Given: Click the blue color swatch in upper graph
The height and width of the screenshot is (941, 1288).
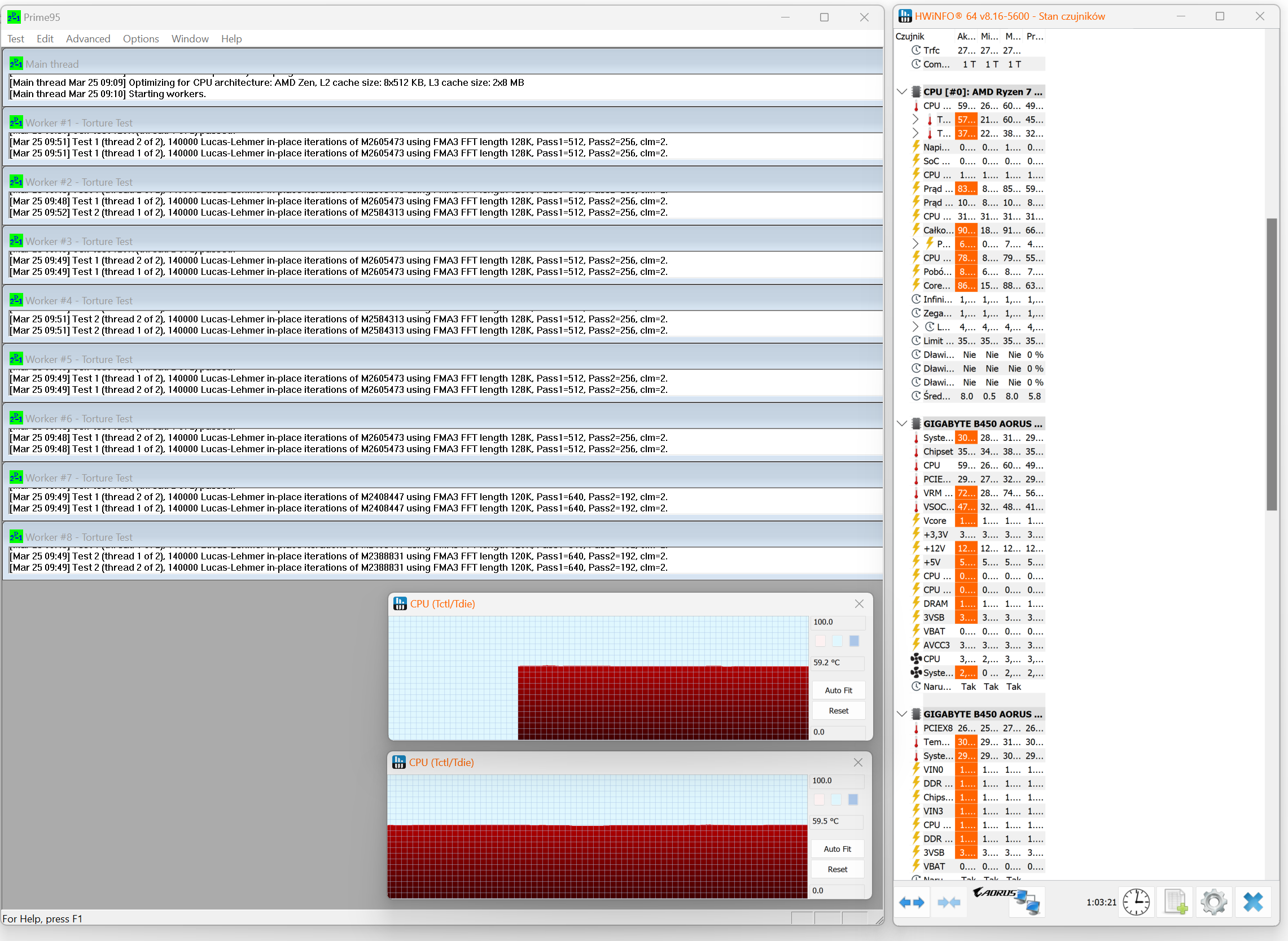Looking at the screenshot, I should (854, 641).
